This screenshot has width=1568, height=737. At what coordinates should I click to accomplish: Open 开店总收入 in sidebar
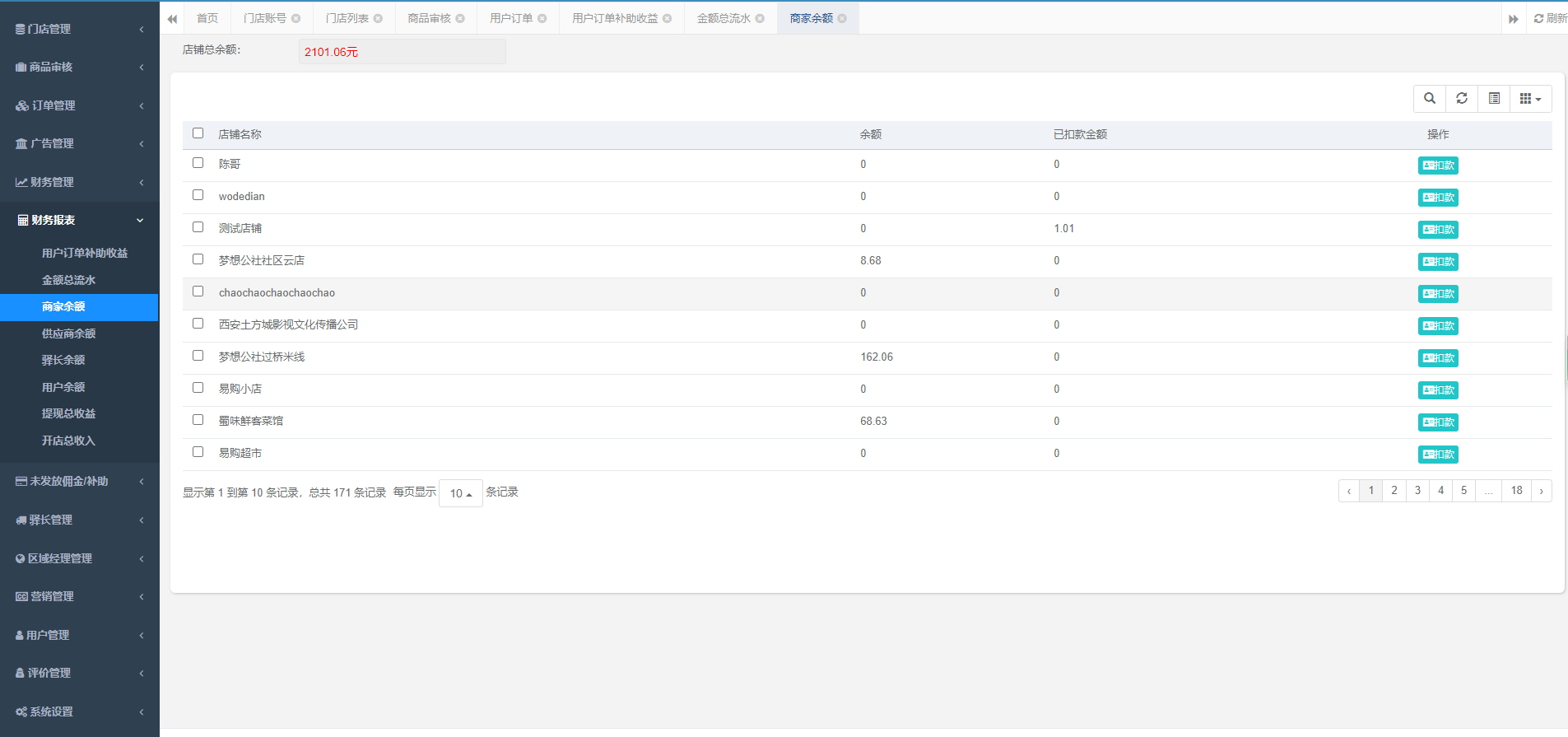(79, 441)
